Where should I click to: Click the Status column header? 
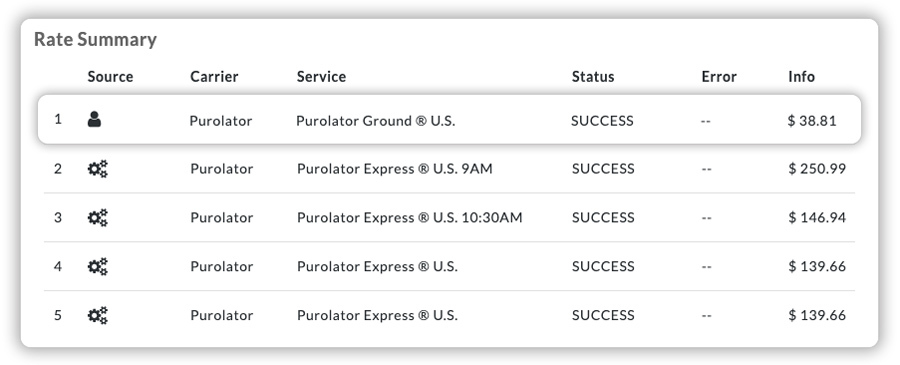point(593,77)
